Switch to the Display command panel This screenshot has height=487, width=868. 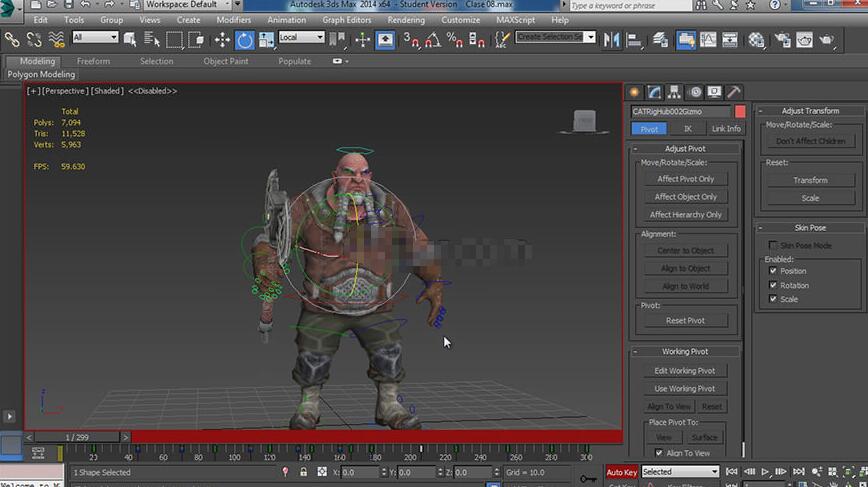pos(714,92)
